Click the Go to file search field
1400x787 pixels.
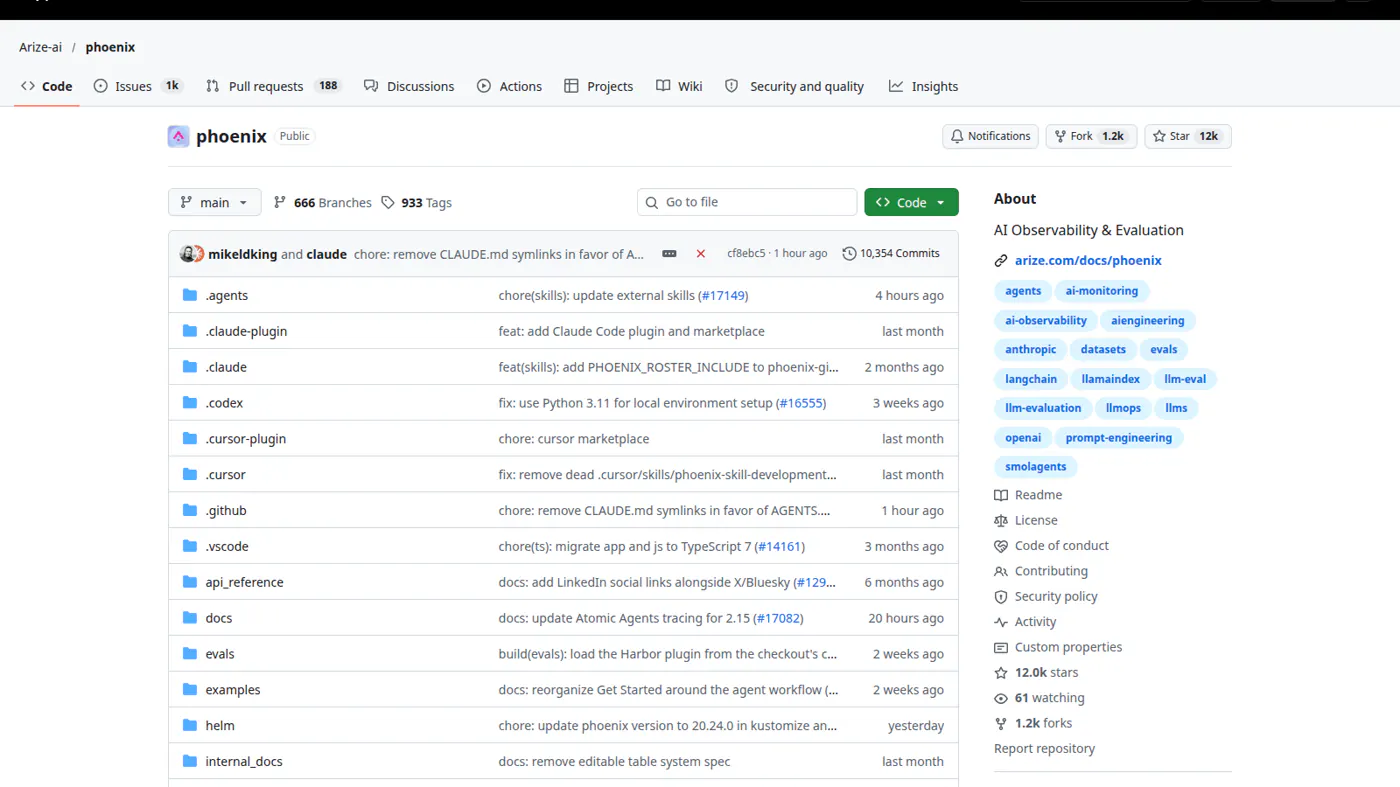pos(747,202)
